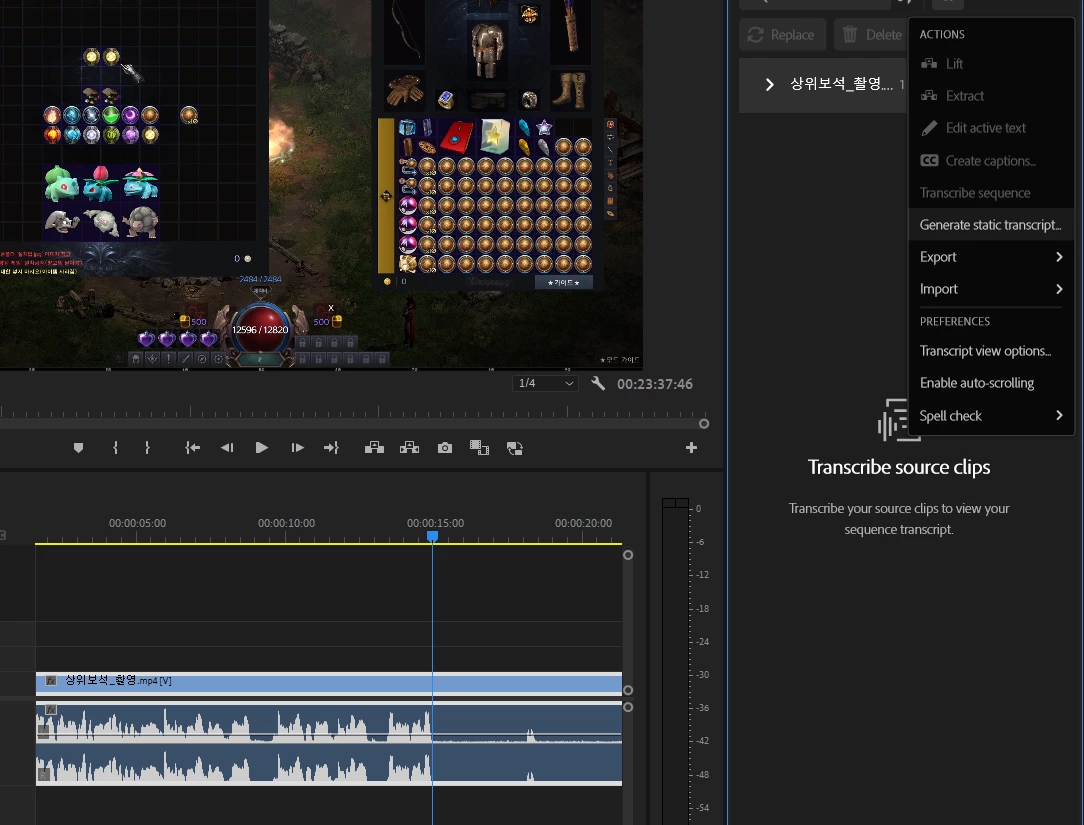The width and height of the screenshot is (1084, 825).
Task: Click 00:00:10:00 on the timeline ruler
Action: click(286, 523)
